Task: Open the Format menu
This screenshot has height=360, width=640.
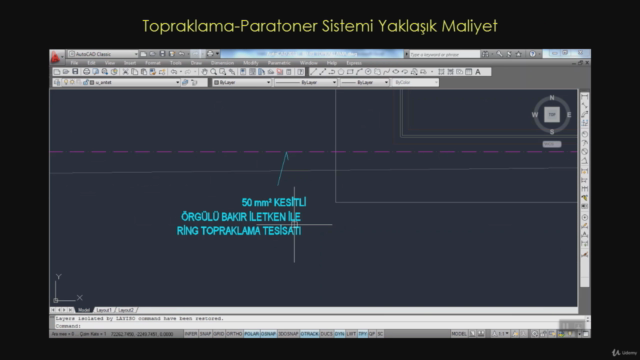Action: [x=153, y=63]
